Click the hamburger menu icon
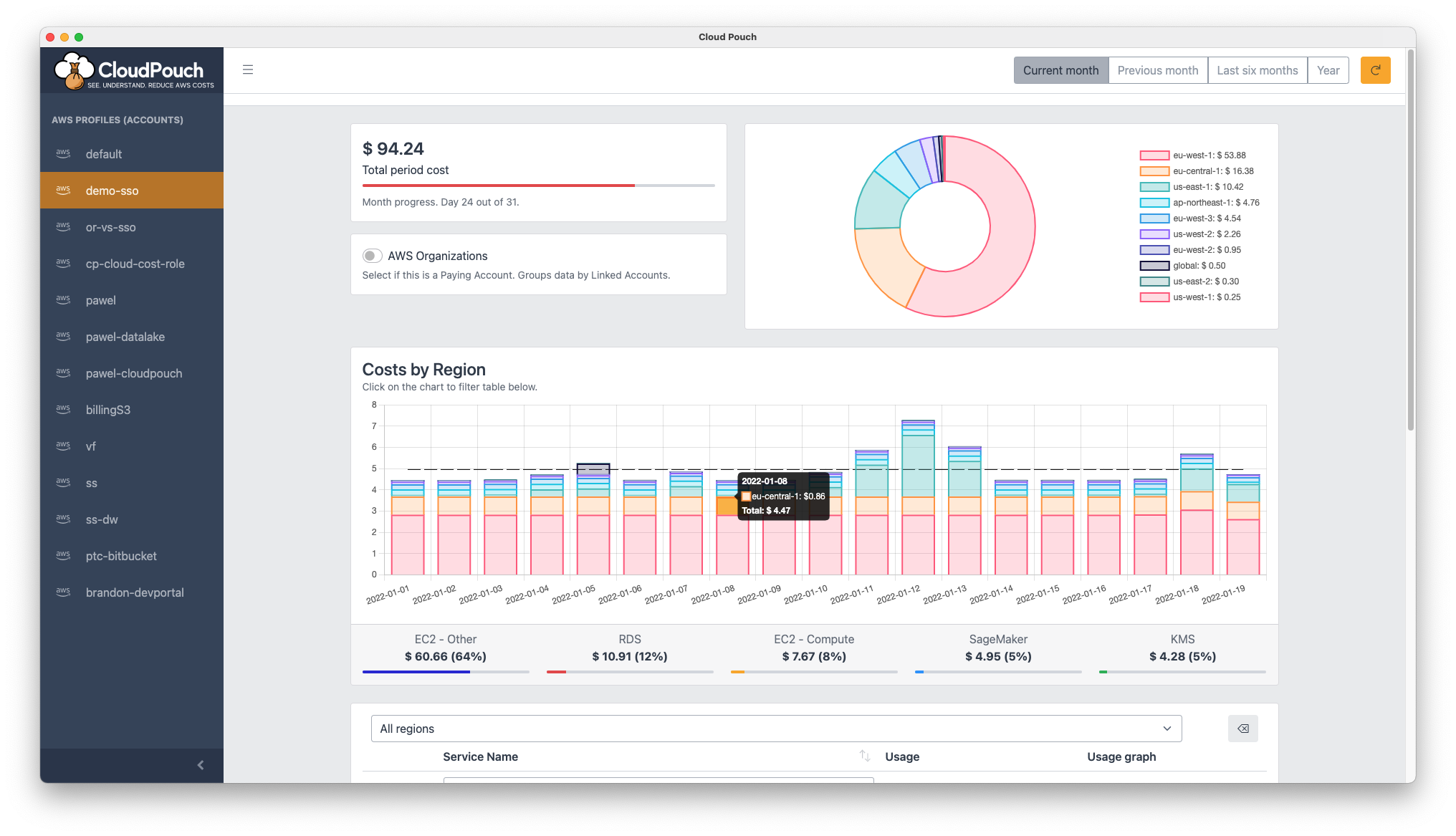1456x836 pixels. pos(248,69)
